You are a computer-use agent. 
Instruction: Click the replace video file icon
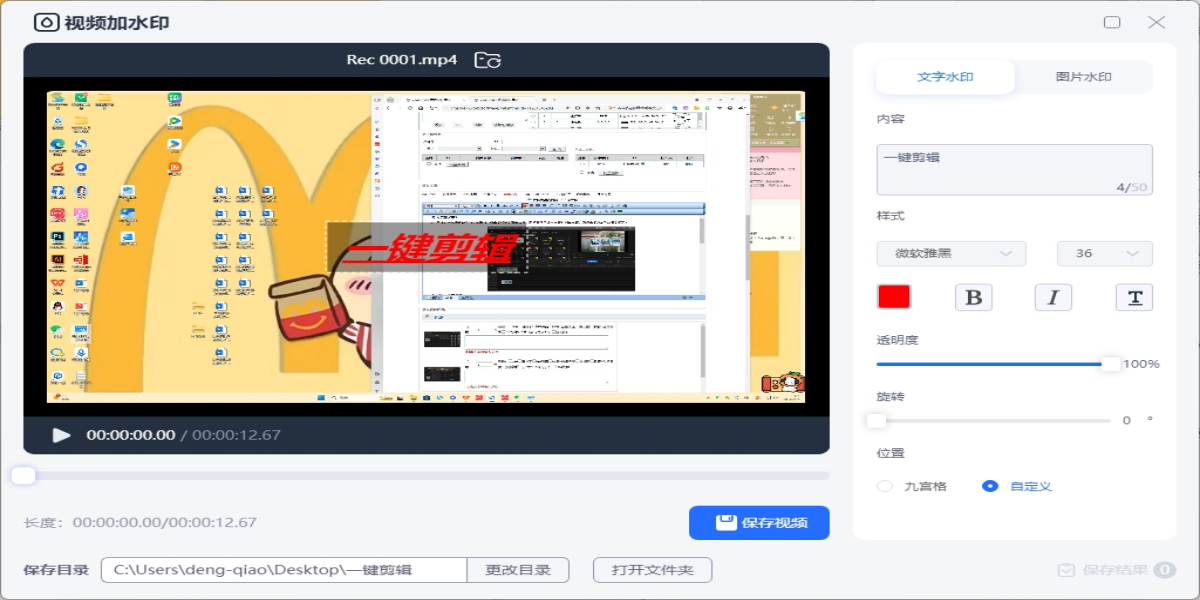[x=487, y=60]
